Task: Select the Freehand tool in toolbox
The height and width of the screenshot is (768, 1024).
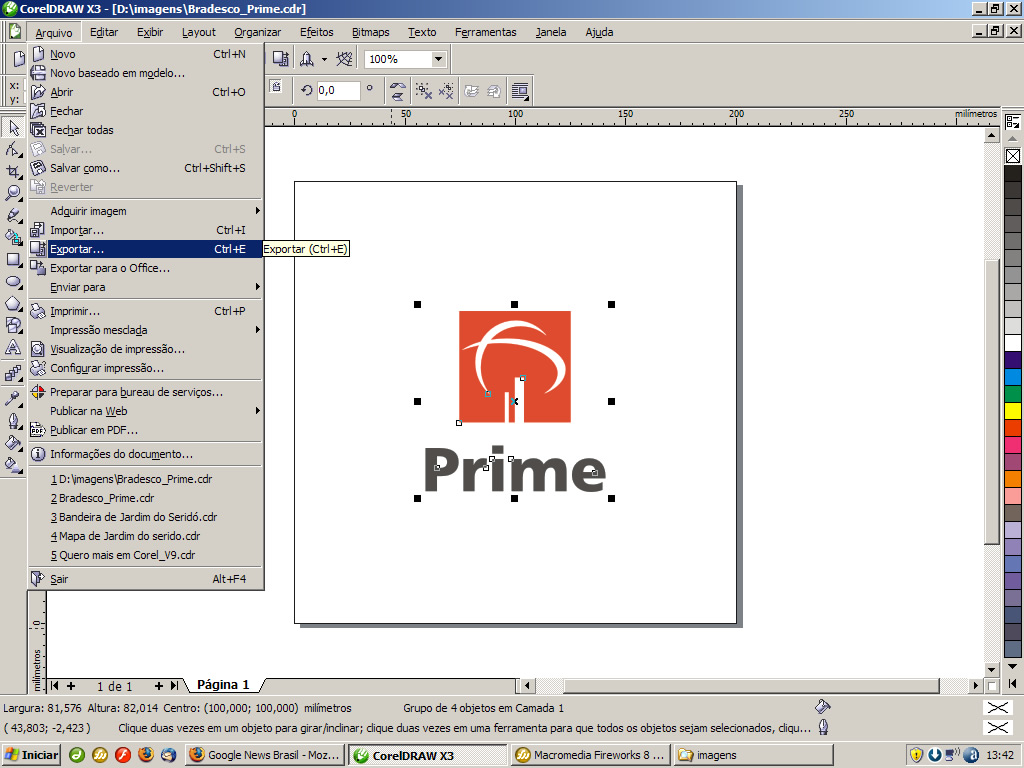Action: pos(13,216)
